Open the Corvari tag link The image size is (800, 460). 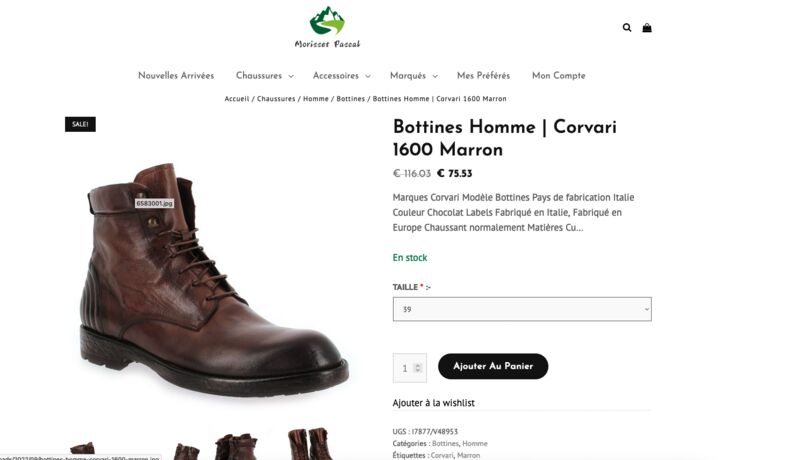coord(441,455)
